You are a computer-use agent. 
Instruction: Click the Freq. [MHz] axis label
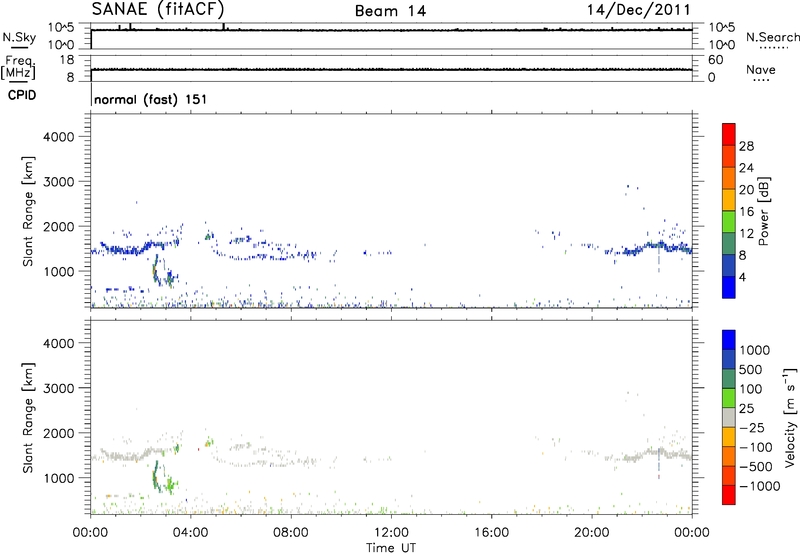pos(18,67)
